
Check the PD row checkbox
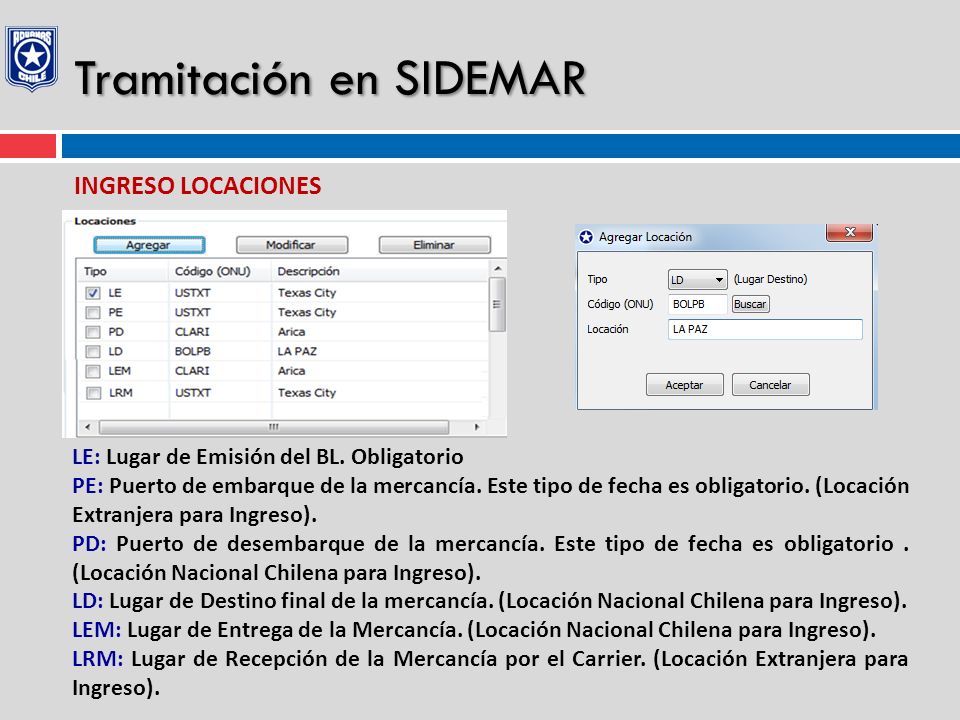point(93,332)
